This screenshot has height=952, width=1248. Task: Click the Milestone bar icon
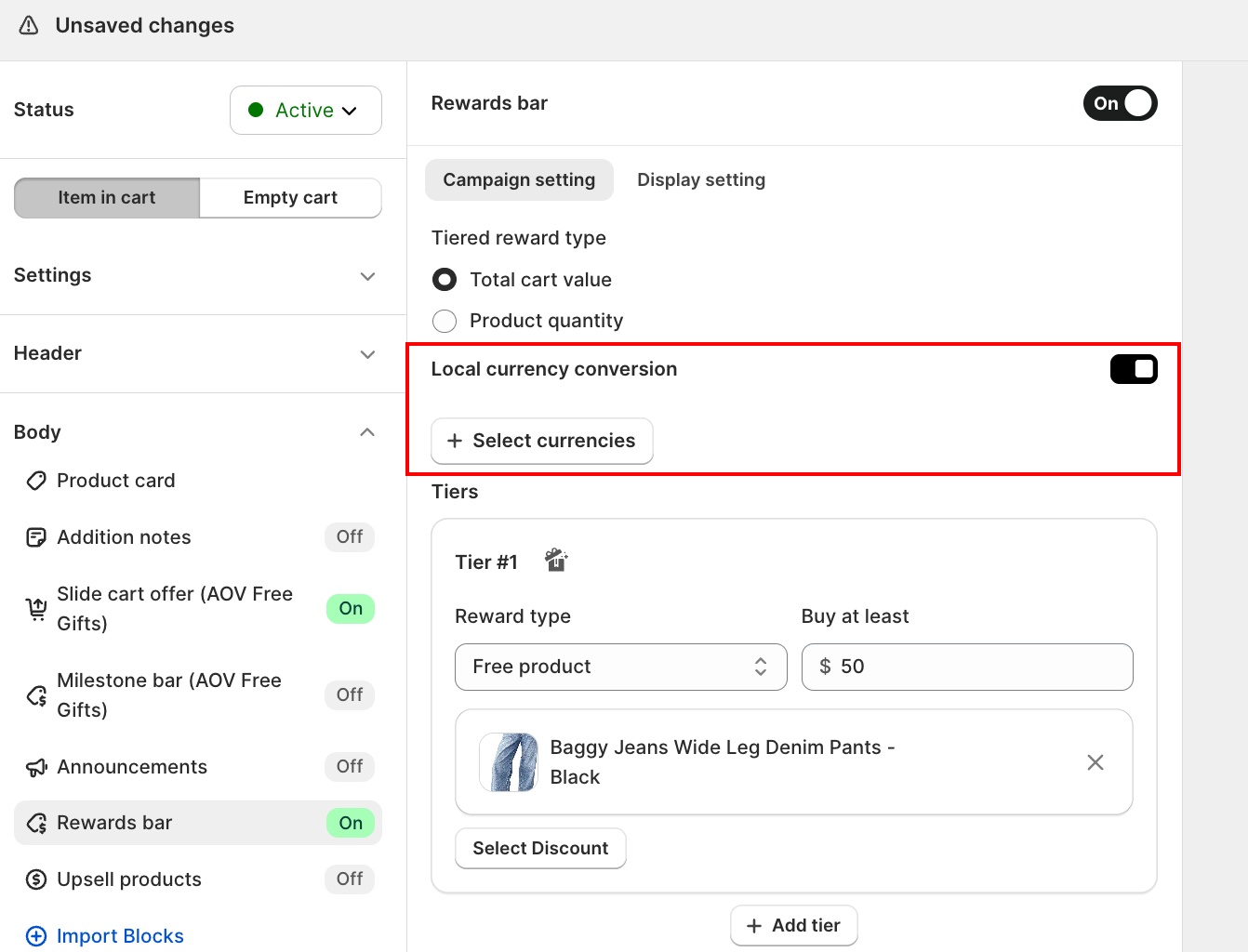point(36,695)
